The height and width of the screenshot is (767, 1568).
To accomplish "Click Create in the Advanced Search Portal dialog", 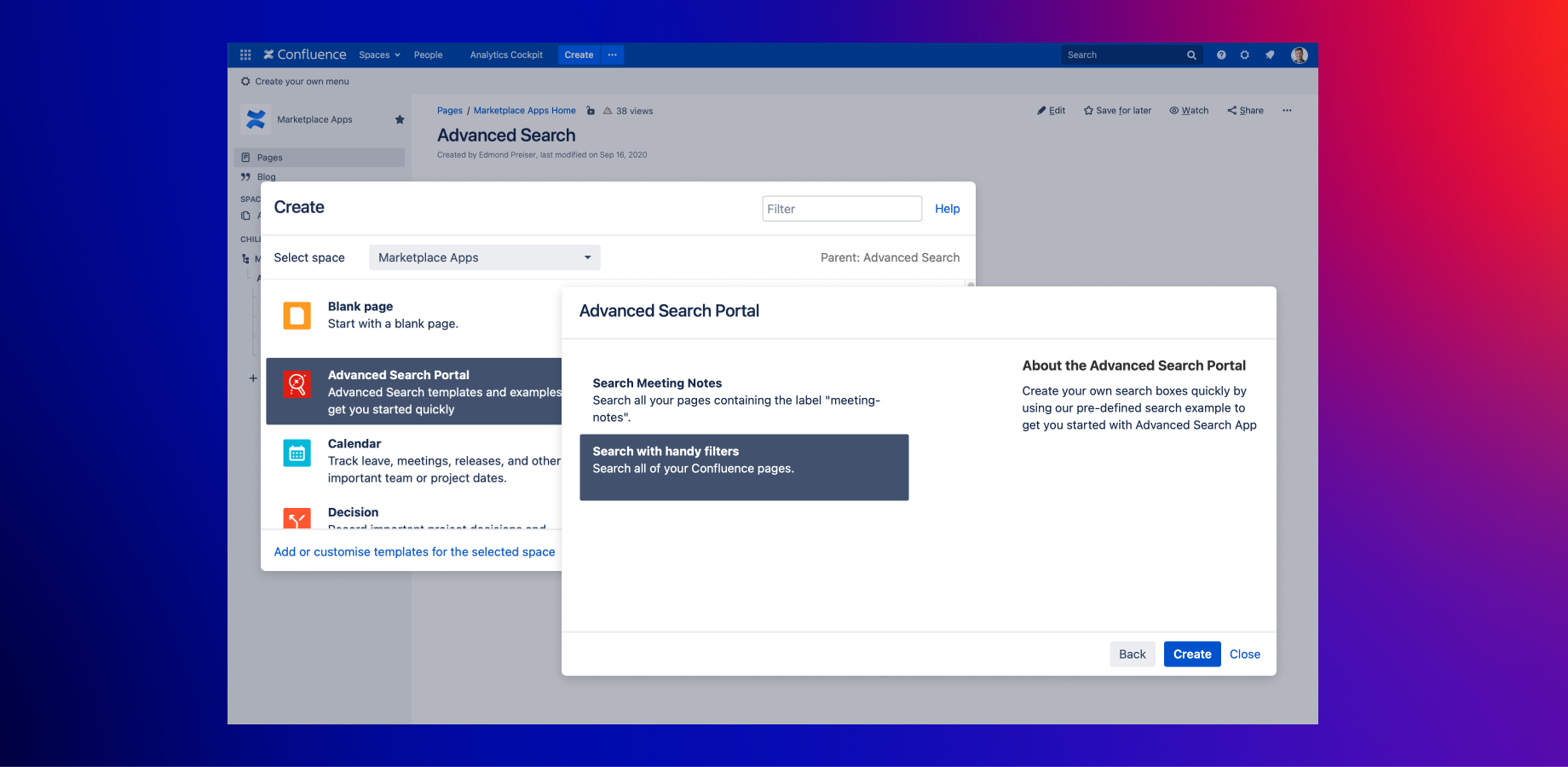I will [x=1192, y=655].
